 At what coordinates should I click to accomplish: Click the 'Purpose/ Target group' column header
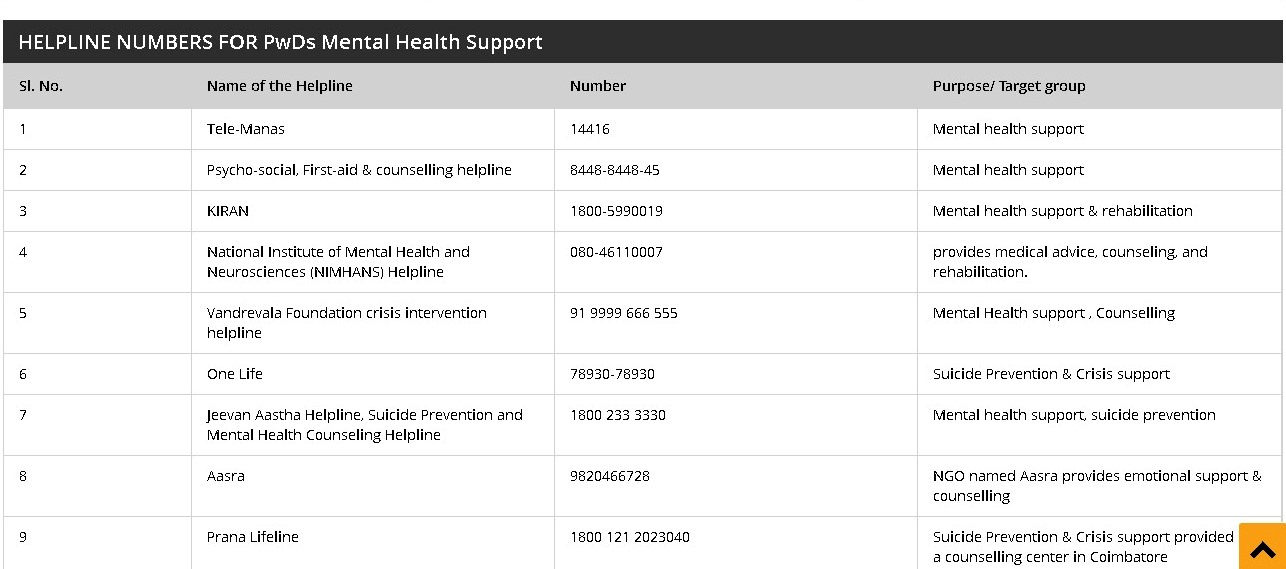click(x=1009, y=86)
